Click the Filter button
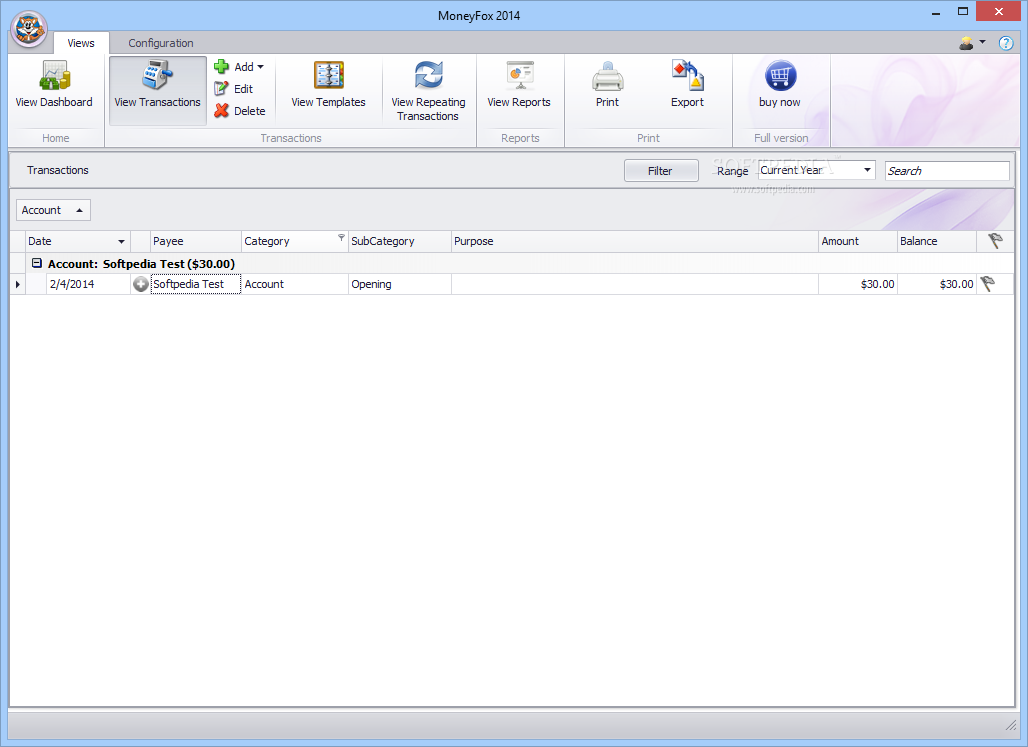Screen dimensions: 1028x747 (x=661, y=171)
